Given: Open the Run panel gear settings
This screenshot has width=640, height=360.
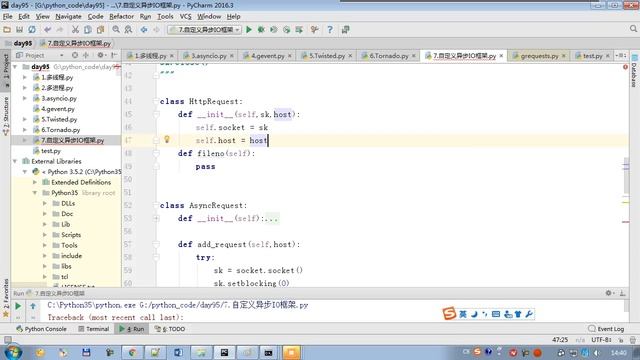Looking at the screenshot, I should pyautogui.click(x=609, y=293).
